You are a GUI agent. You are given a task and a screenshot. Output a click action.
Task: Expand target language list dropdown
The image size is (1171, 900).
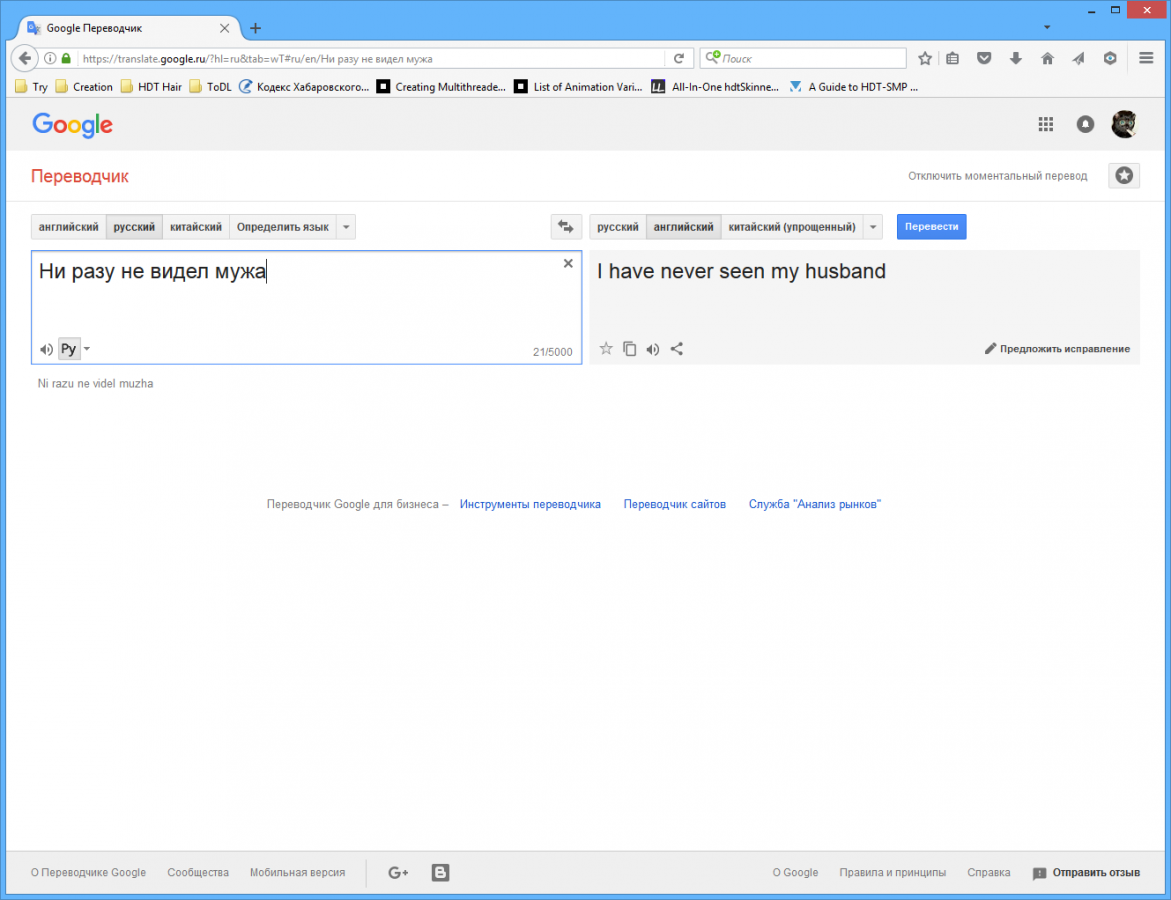[873, 227]
